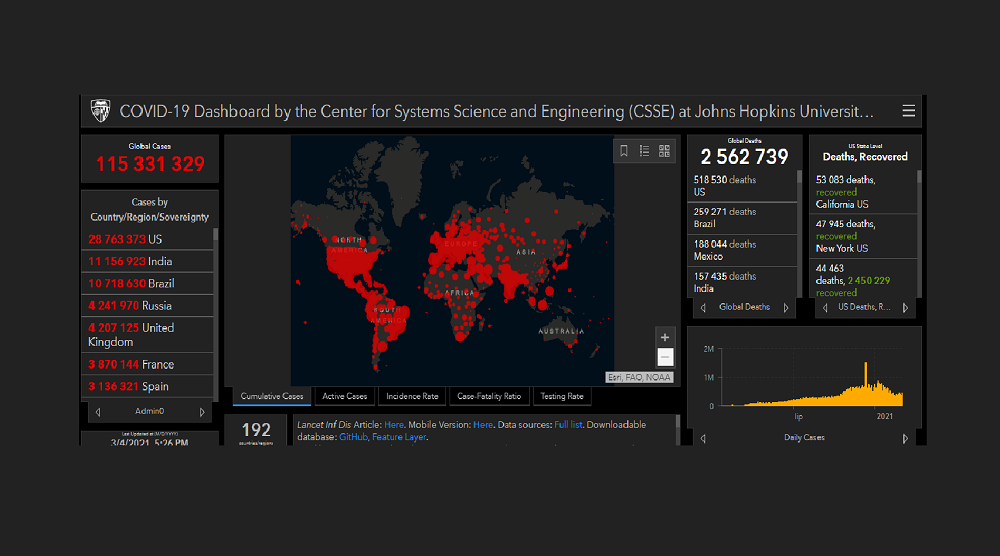This screenshot has height=556, width=1000.
Task: Go to previous panel before Admin0
Action: click(97, 411)
